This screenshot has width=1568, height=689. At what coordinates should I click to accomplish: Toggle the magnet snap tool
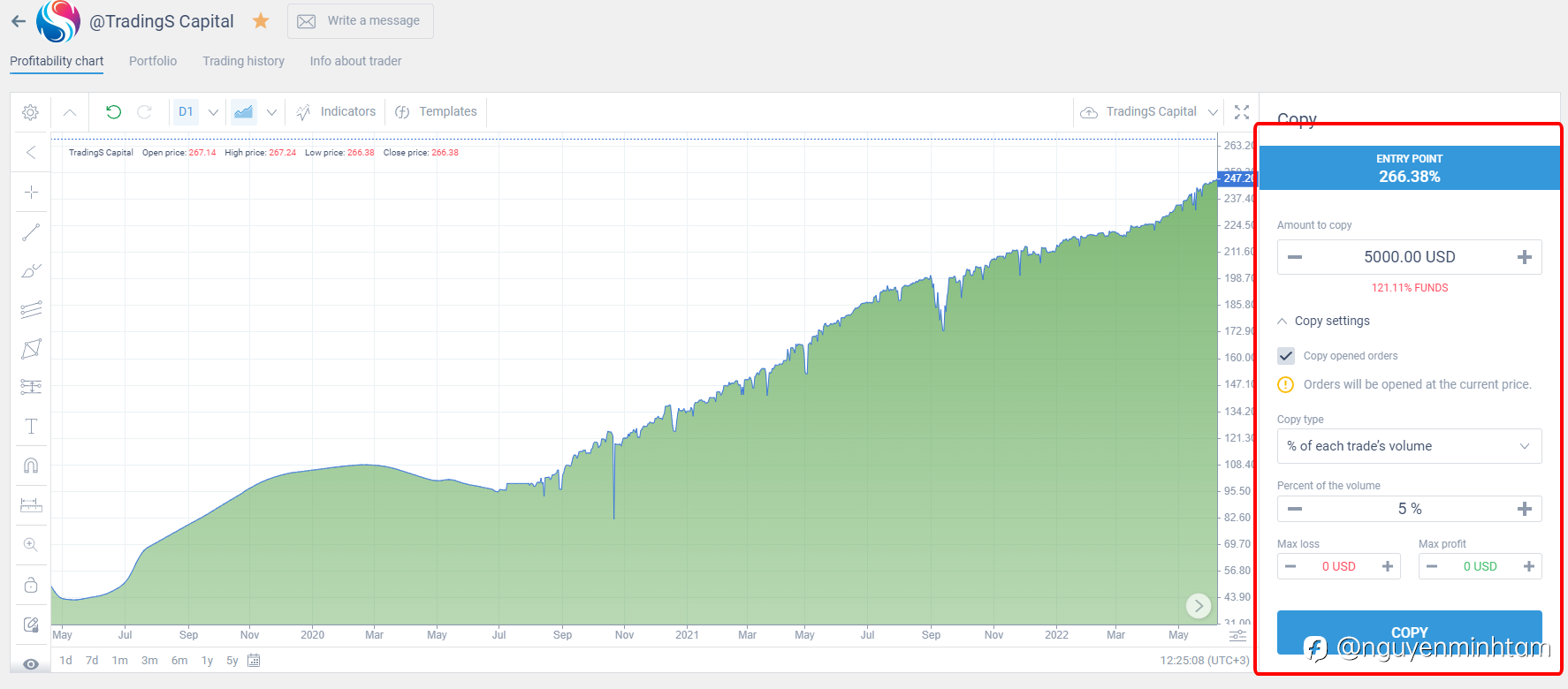tap(31, 466)
